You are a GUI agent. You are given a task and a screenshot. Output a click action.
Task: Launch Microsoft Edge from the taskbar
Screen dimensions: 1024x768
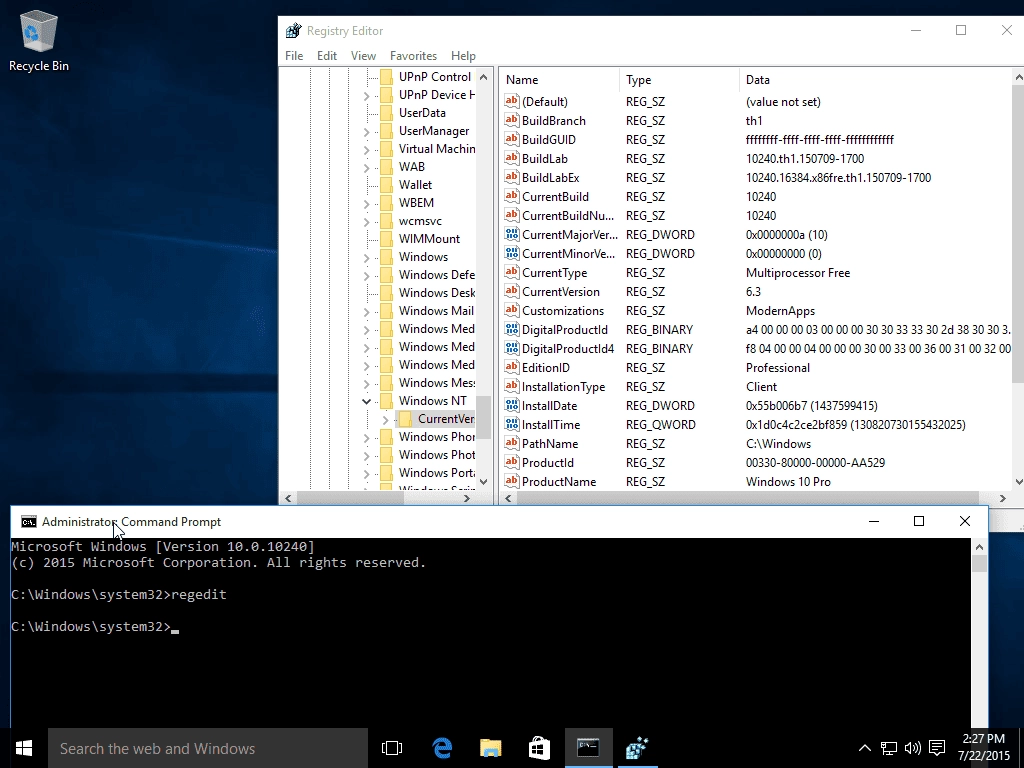point(442,748)
